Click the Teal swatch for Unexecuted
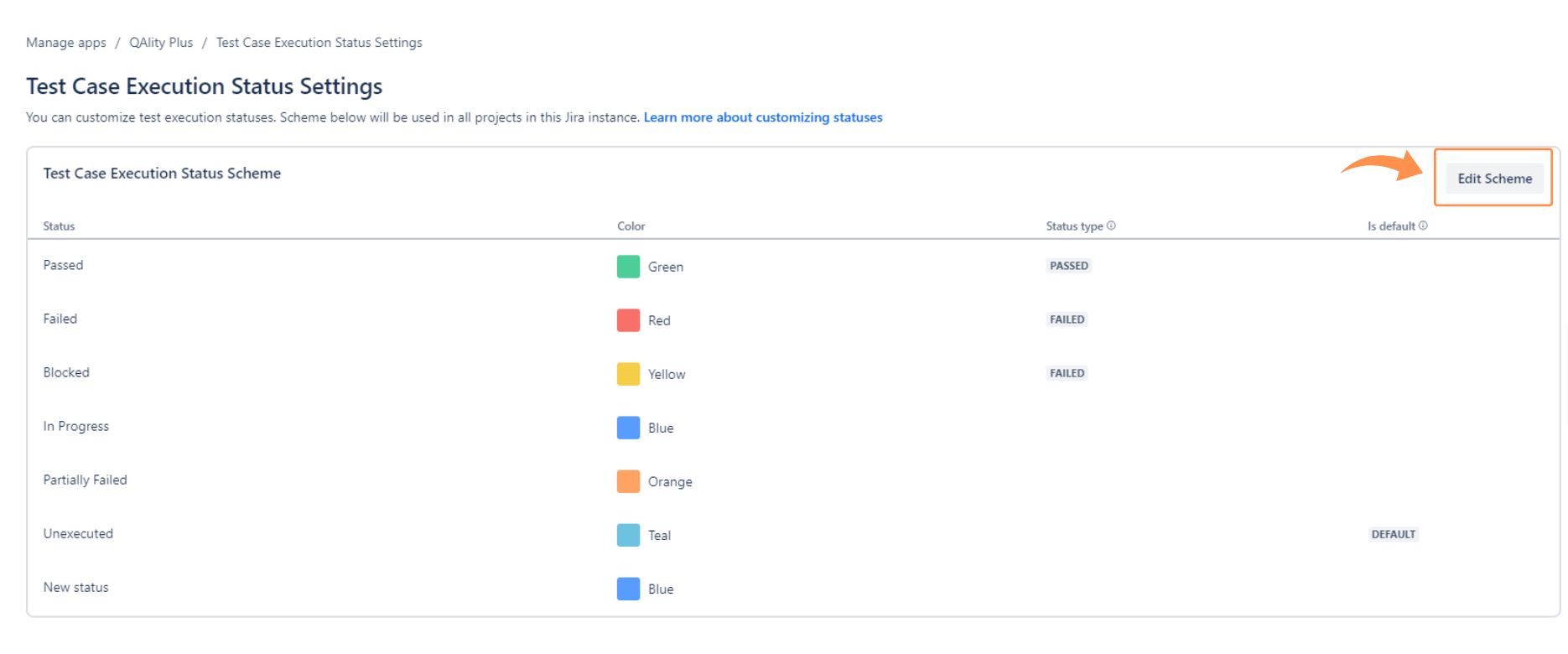 click(x=628, y=535)
